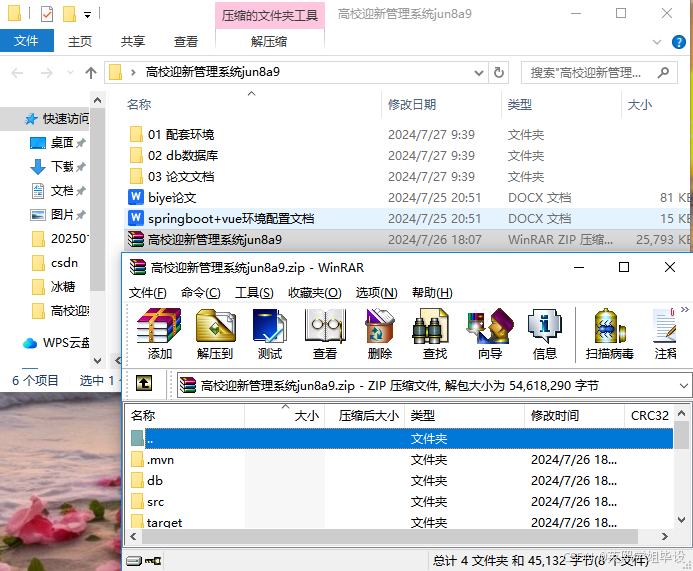Click WinRAR vertical scrollbar down arrow
This screenshot has height=571, width=693.
(682, 520)
